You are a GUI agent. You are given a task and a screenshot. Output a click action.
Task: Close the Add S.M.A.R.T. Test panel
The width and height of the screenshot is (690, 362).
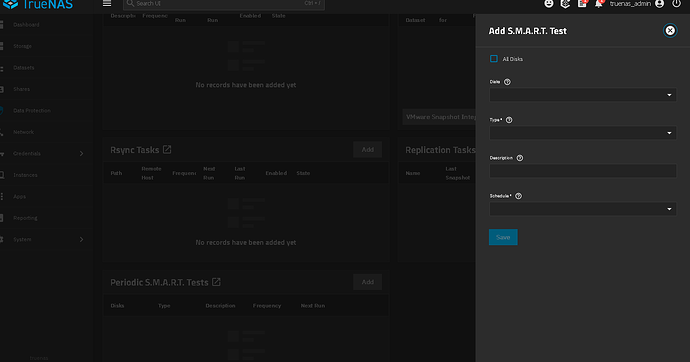670,30
